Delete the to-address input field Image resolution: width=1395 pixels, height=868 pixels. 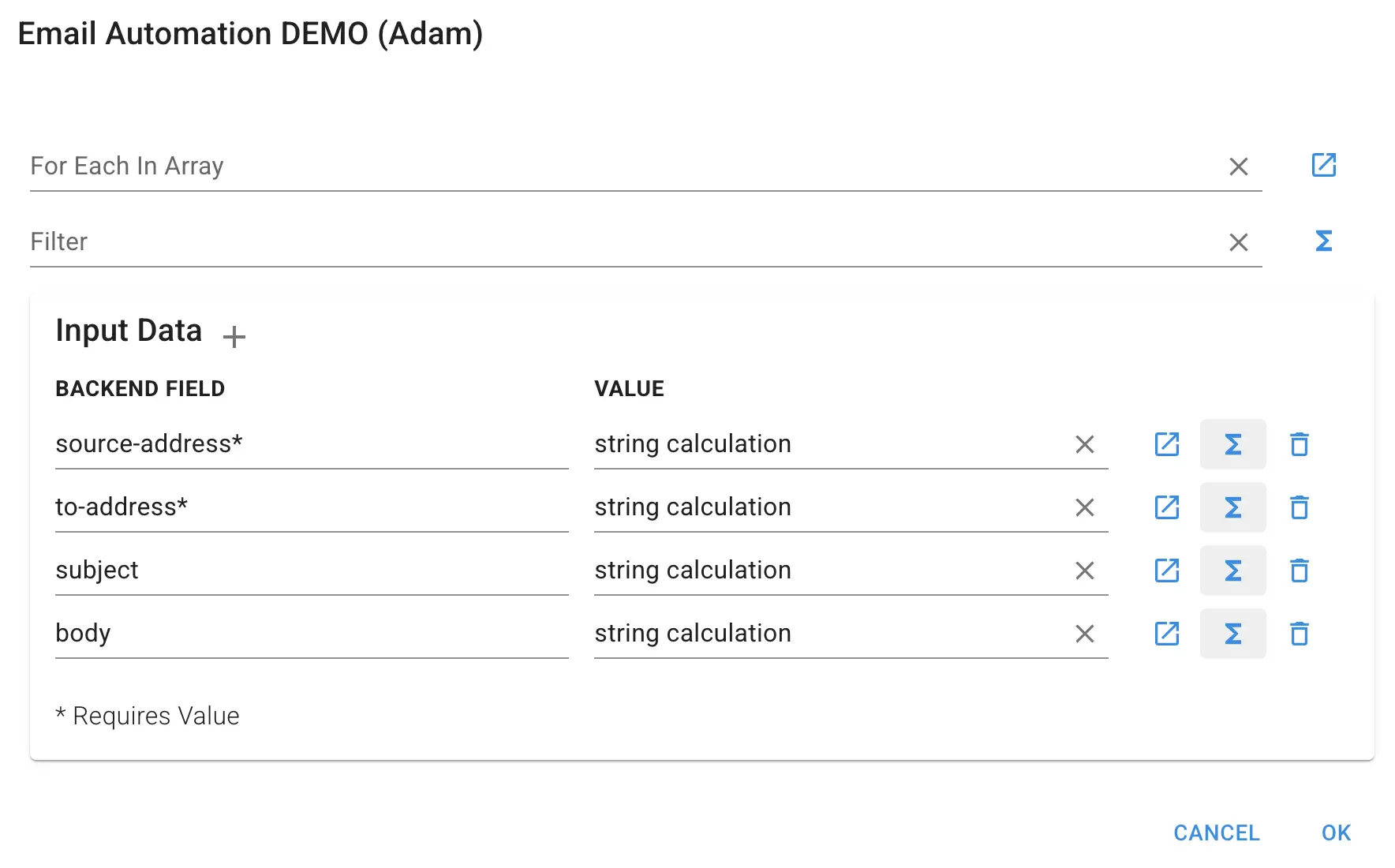click(1300, 507)
